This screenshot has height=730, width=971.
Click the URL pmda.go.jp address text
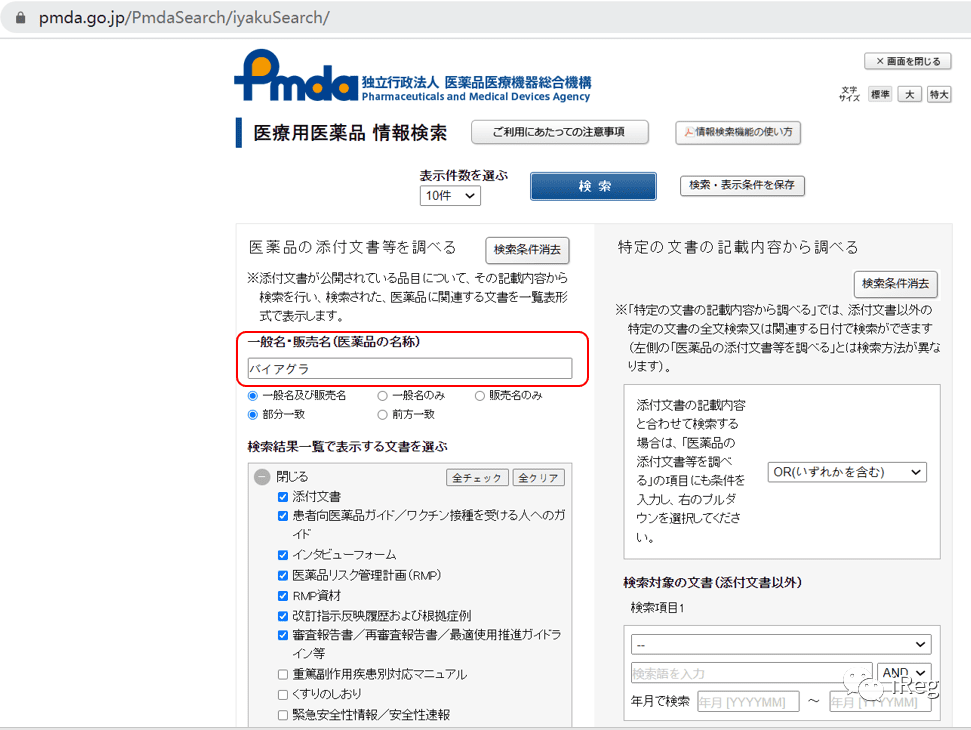[x=184, y=17]
